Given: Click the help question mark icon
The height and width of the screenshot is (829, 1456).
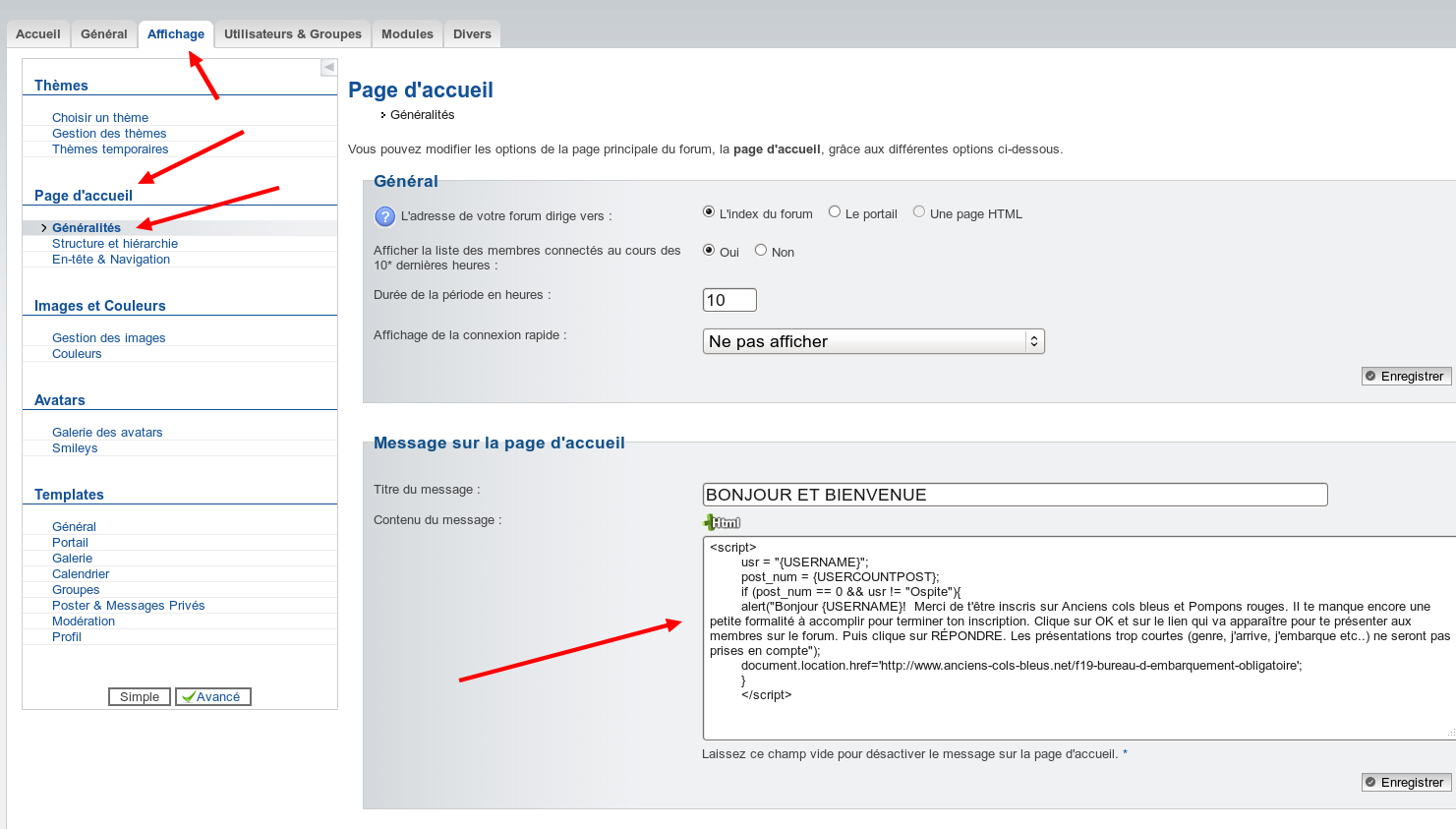Looking at the screenshot, I should [384, 216].
